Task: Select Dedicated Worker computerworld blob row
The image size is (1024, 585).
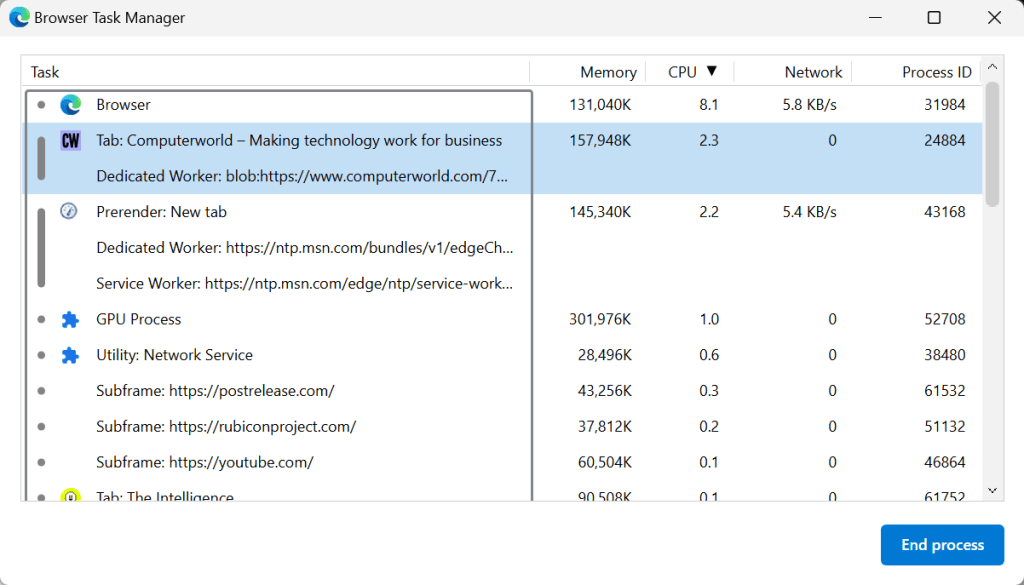Action: point(502,176)
